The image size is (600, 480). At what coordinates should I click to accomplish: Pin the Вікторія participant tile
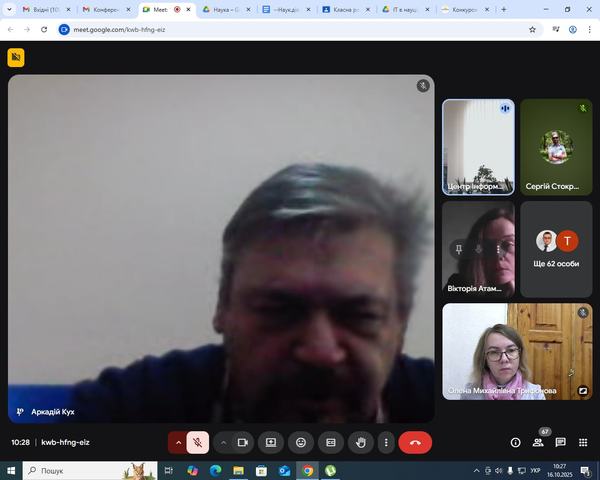coord(459,249)
